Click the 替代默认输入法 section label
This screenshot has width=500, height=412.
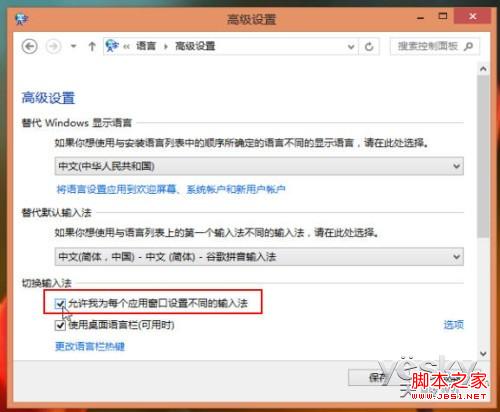pos(56,212)
